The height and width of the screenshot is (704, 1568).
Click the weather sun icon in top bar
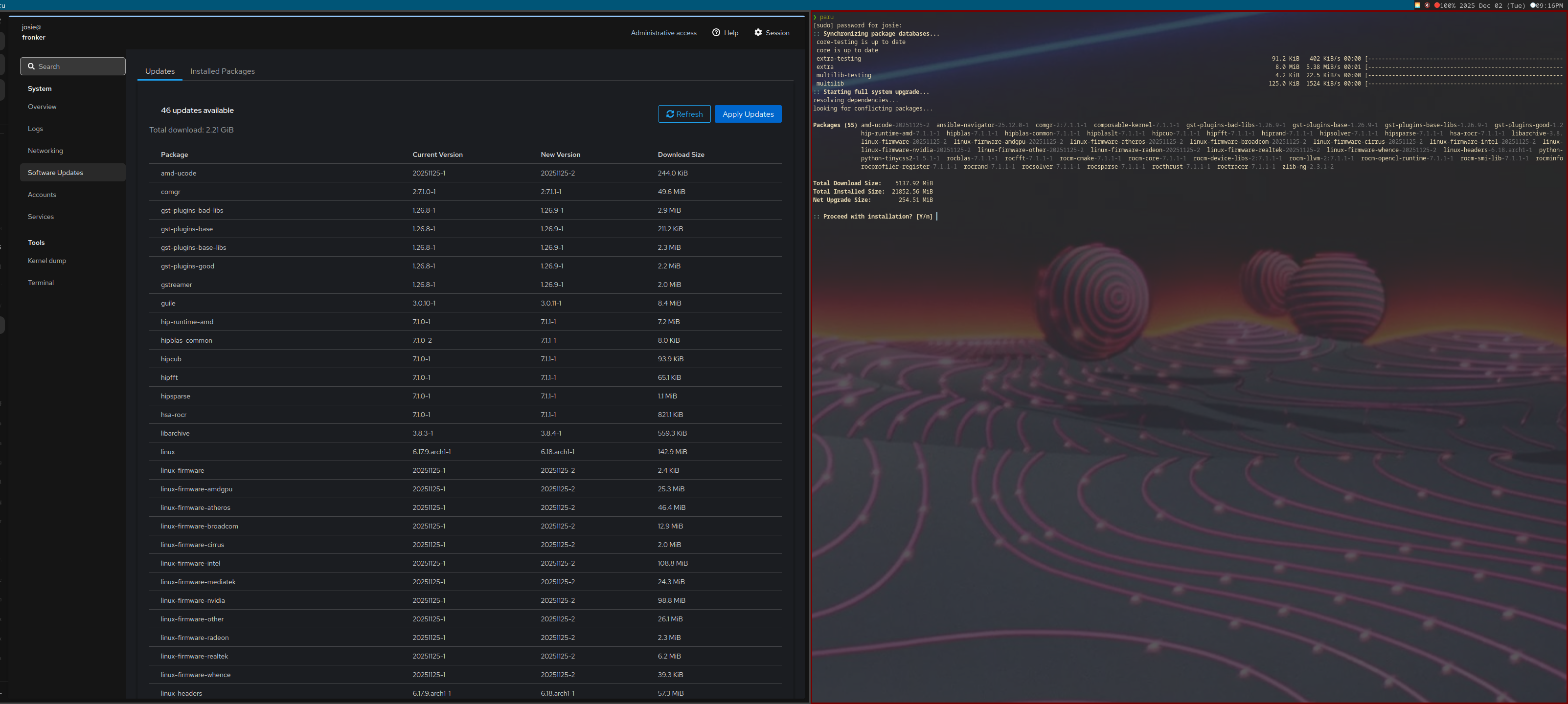(1417, 5)
